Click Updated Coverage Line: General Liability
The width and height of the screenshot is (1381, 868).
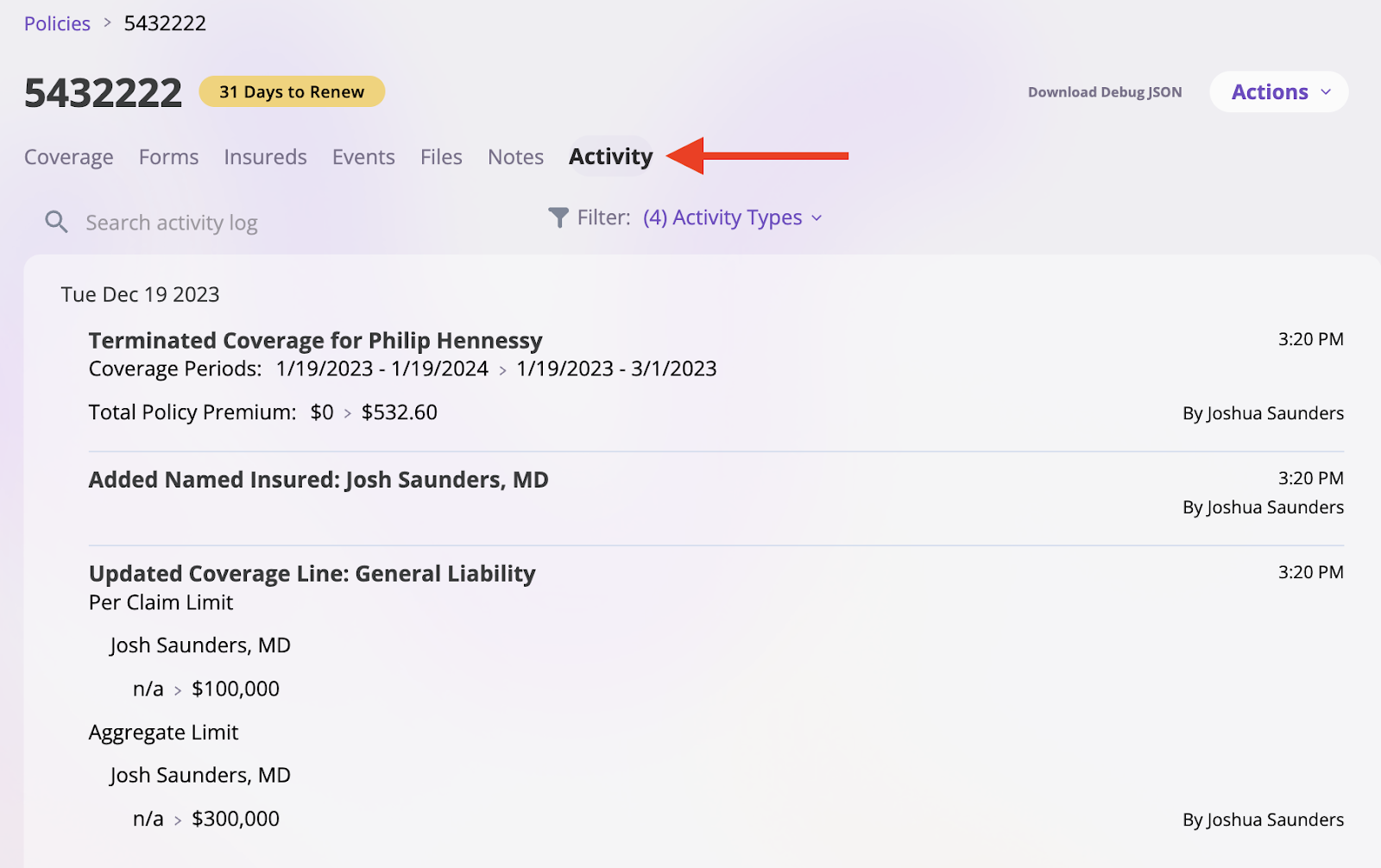(x=312, y=574)
